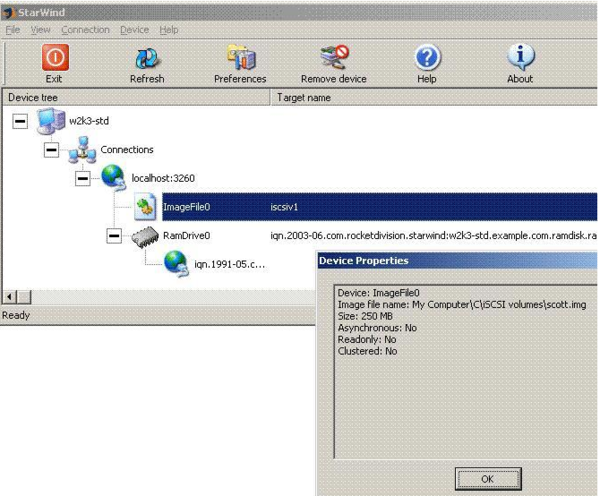Click the Refresh toolbar icon

147,59
